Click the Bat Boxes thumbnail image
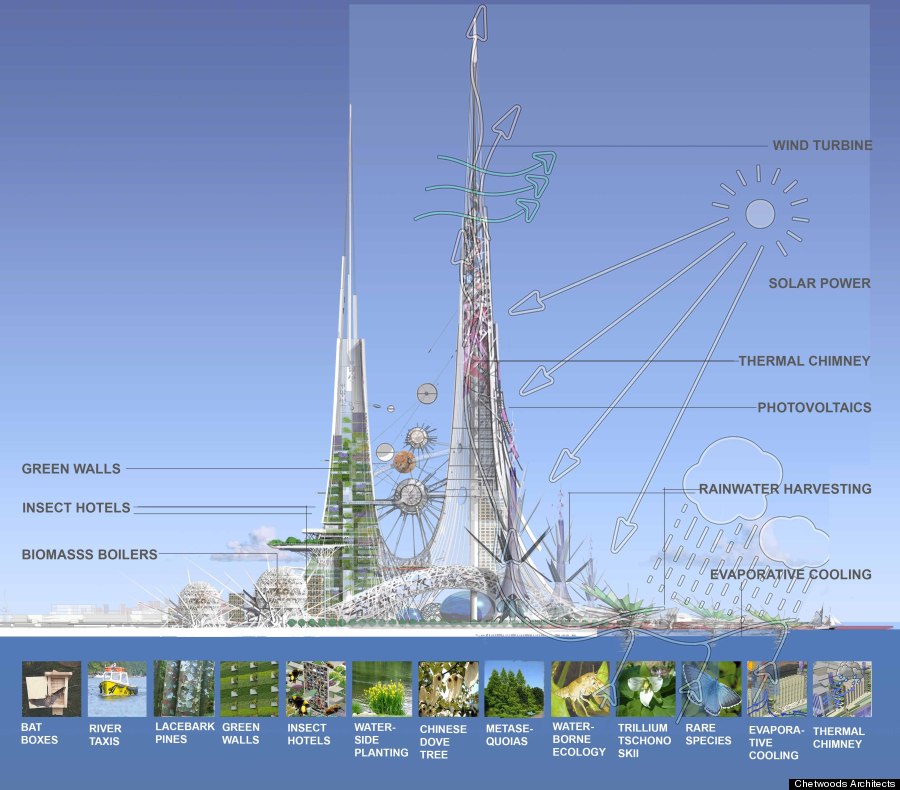The width and height of the screenshot is (900, 790). [x=51, y=688]
